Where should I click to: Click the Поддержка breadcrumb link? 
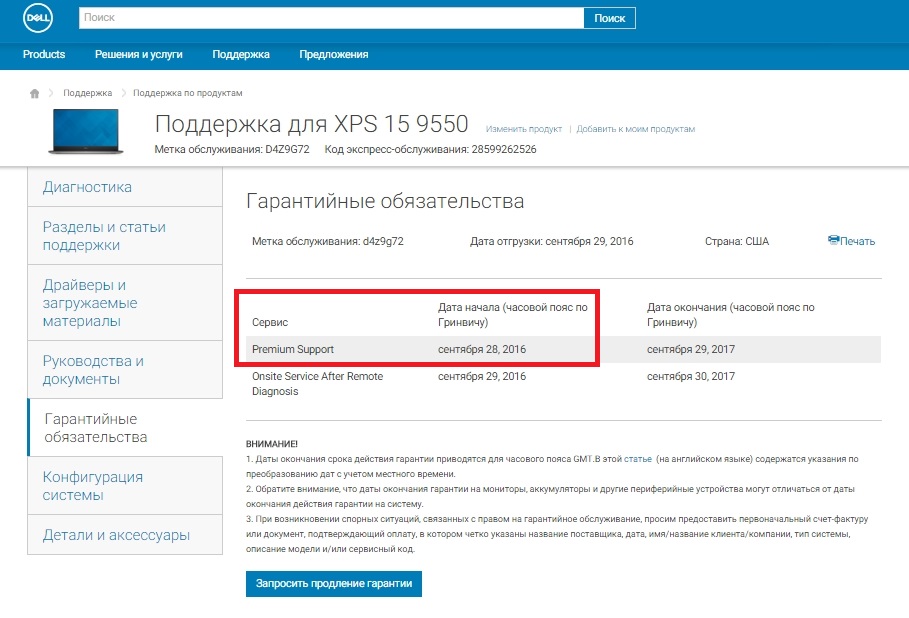click(88, 93)
